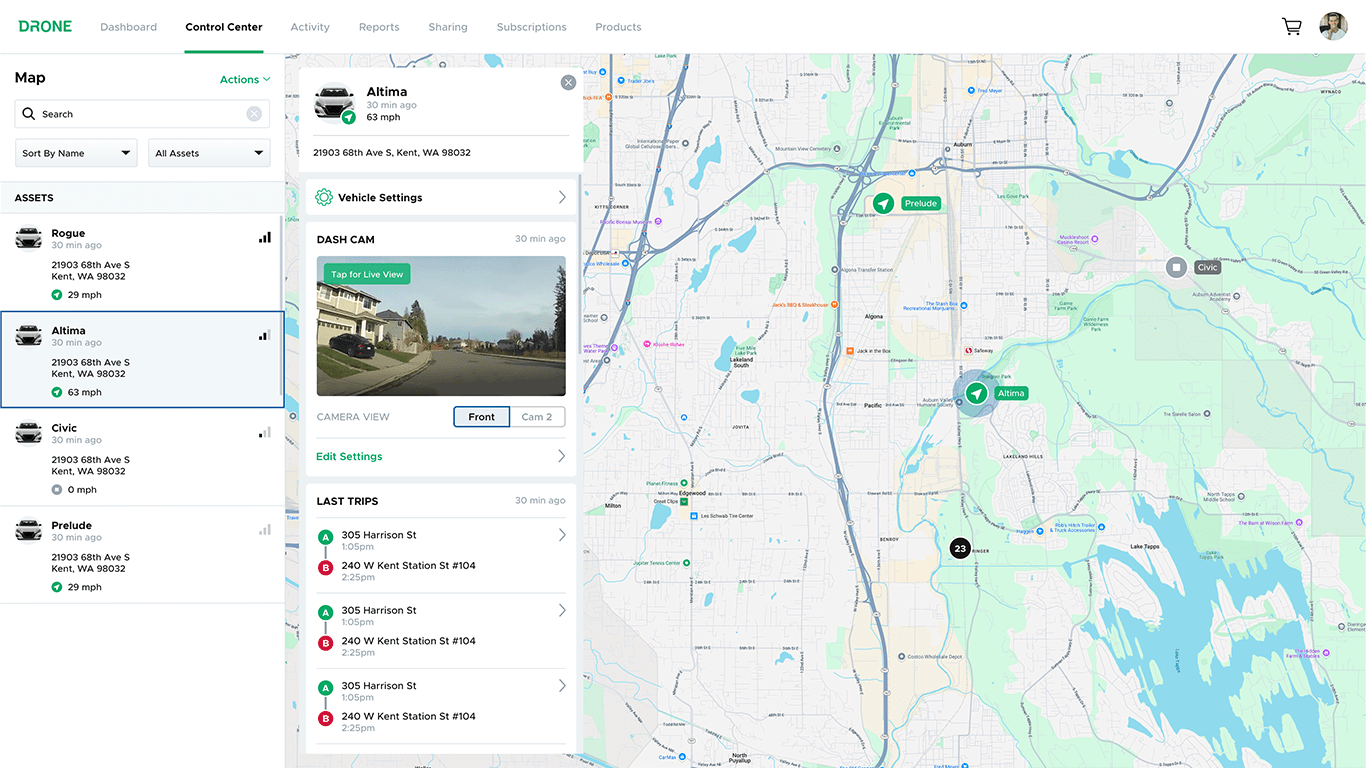1366x768 pixels.
Task: Click the Edit Settings link
Action: tap(349, 456)
